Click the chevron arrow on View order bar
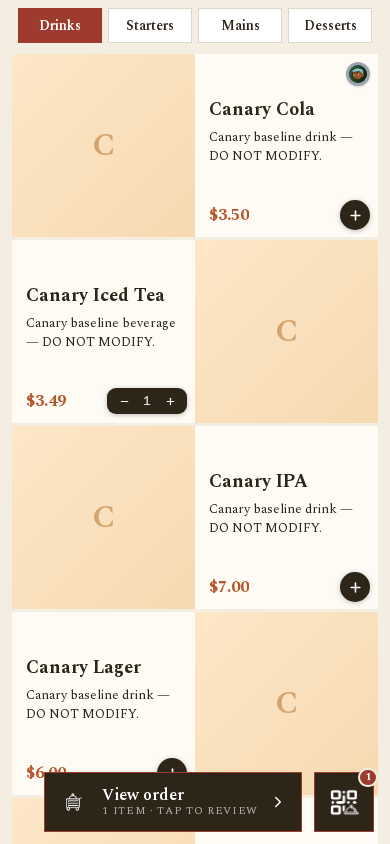The image size is (390, 844). pos(278,803)
